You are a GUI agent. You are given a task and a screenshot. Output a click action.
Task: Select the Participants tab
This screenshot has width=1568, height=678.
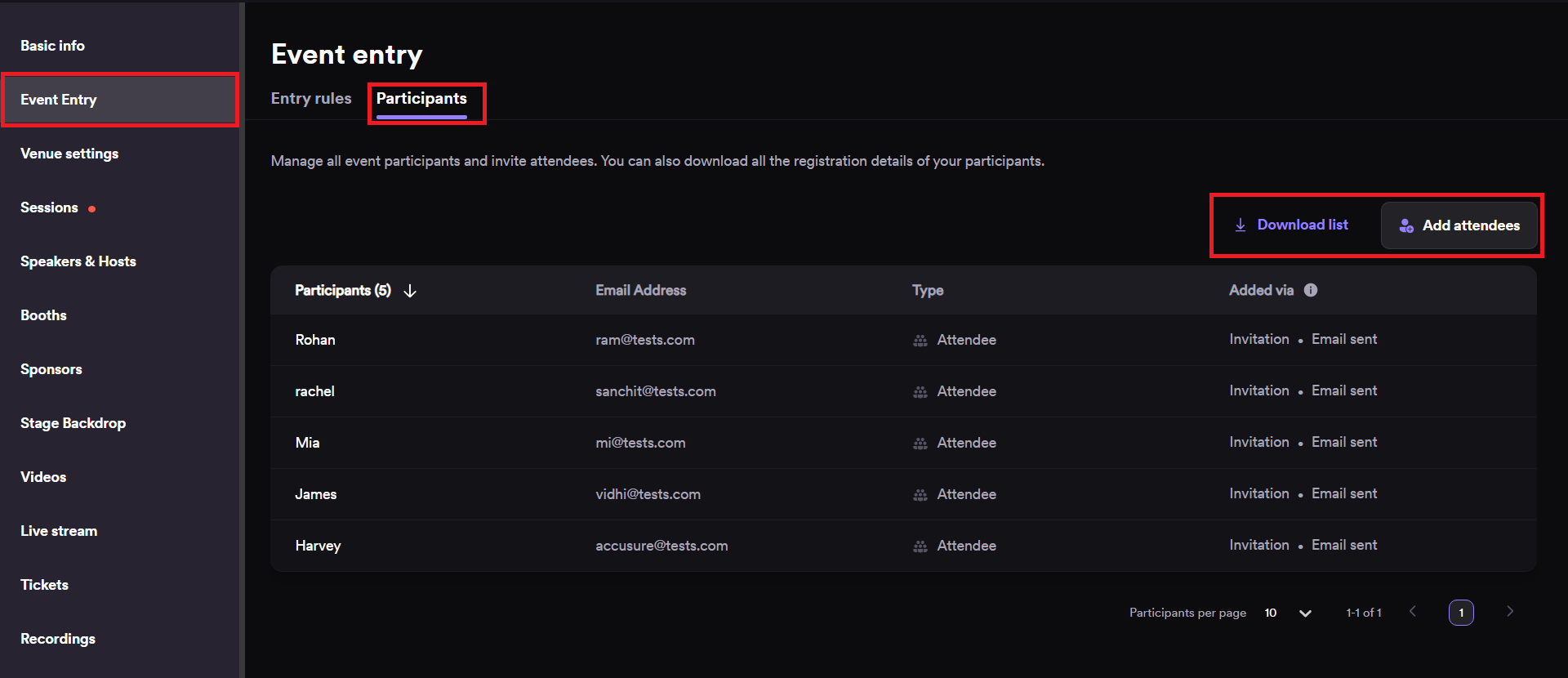[421, 98]
